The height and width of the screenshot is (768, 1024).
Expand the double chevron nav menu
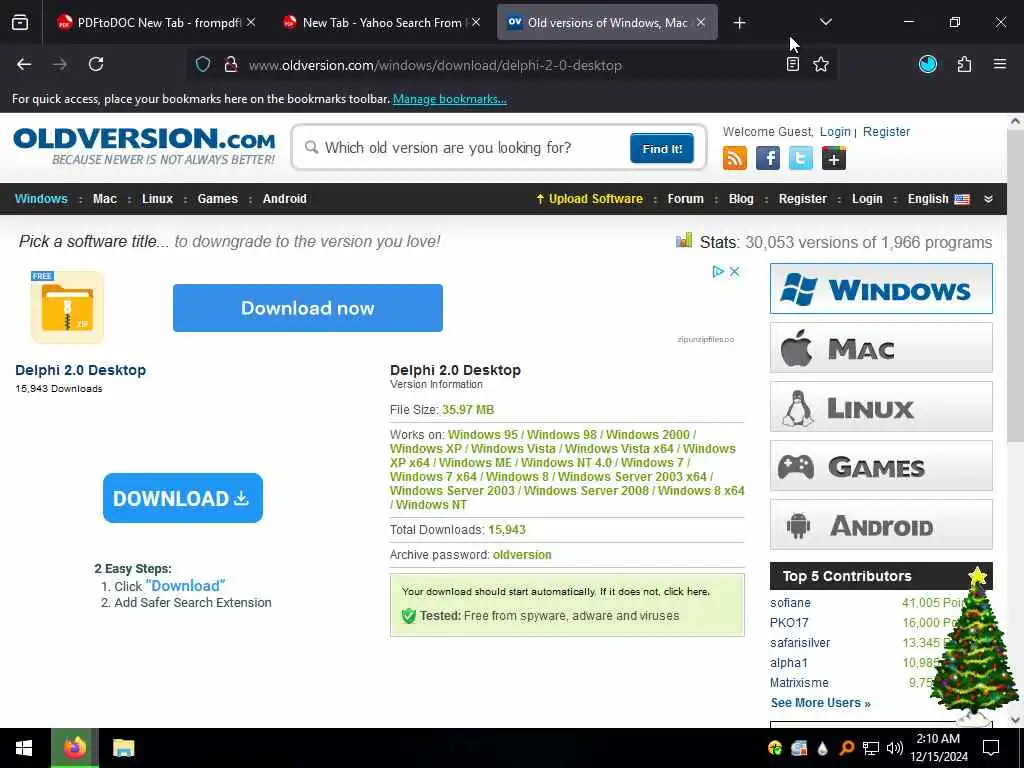989,199
